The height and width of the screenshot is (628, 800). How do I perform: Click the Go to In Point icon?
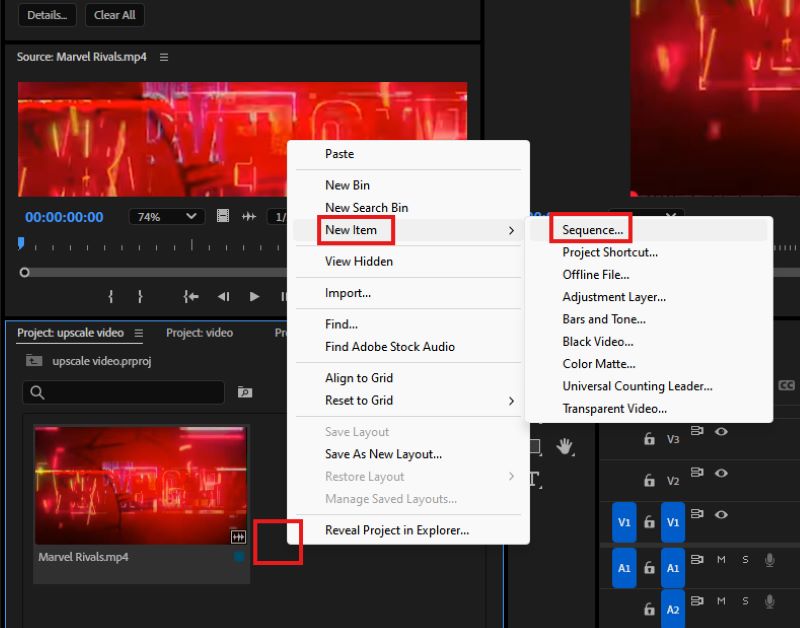(x=191, y=297)
